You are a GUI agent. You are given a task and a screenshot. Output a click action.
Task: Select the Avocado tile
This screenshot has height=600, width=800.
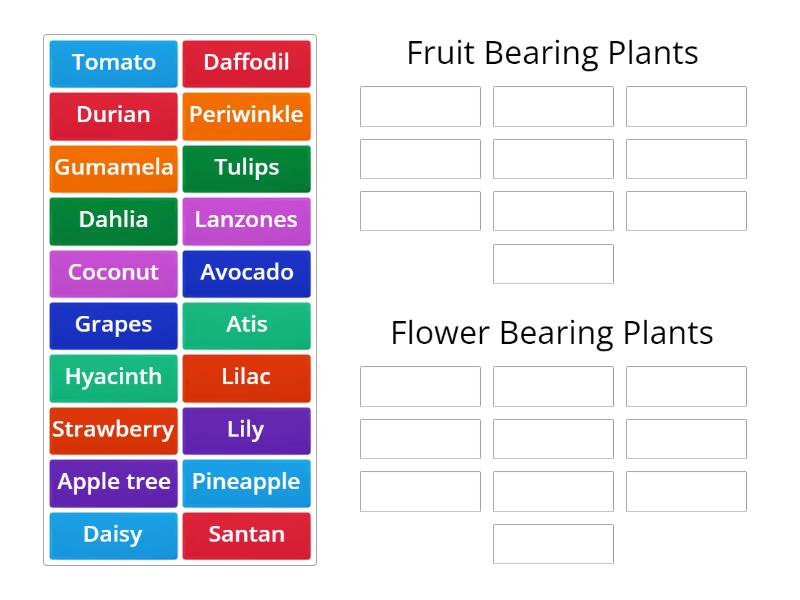tap(246, 273)
